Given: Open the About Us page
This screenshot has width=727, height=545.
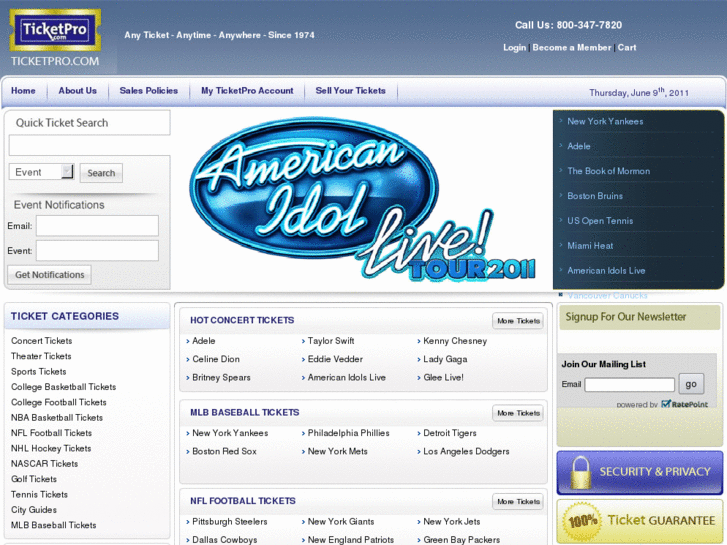Looking at the screenshot, I should pos(77,91).
